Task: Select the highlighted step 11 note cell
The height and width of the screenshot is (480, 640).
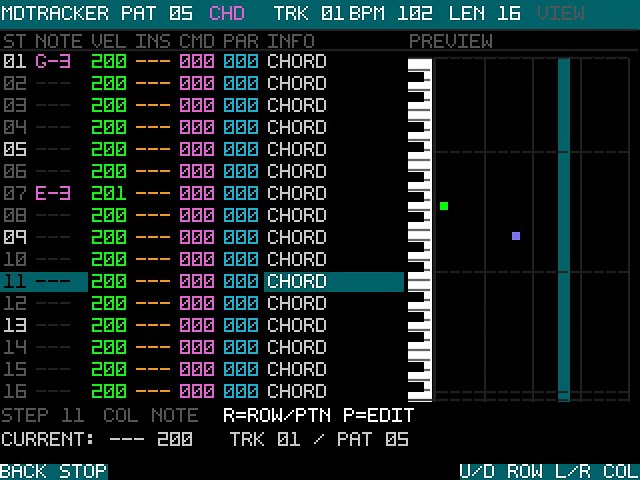Action: pyautogui.click(x=53, y=282)
